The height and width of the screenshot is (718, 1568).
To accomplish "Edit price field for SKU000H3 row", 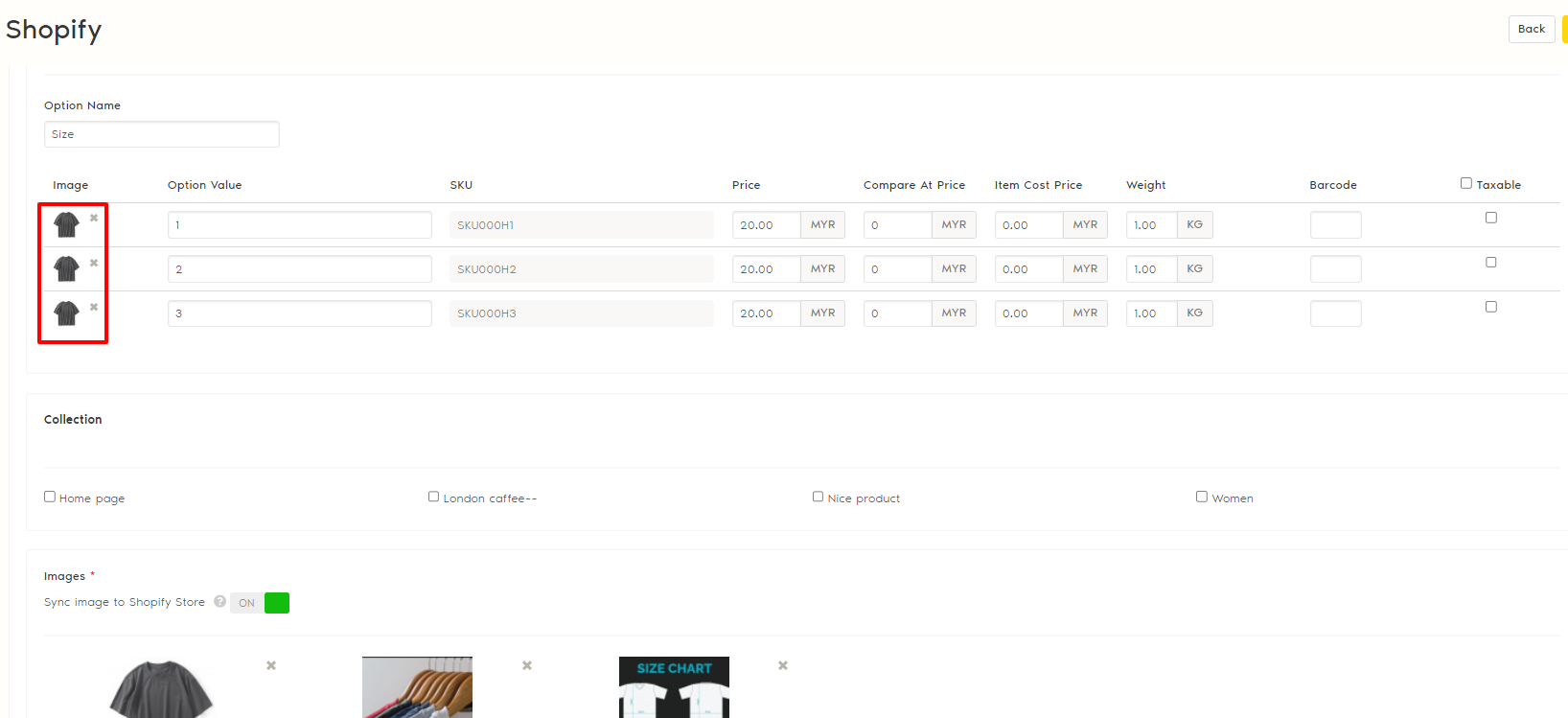I will tap(767, 313).
